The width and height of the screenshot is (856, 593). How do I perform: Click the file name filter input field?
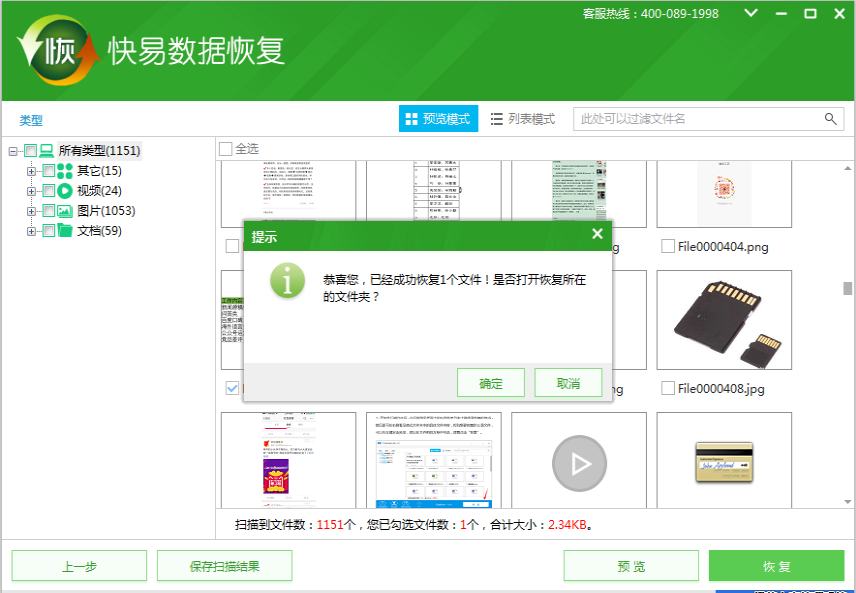coord(700,119)
